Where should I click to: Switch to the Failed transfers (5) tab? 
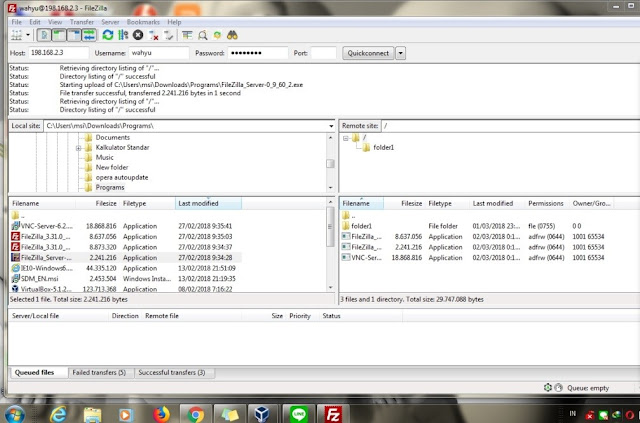tap(99, 372)
